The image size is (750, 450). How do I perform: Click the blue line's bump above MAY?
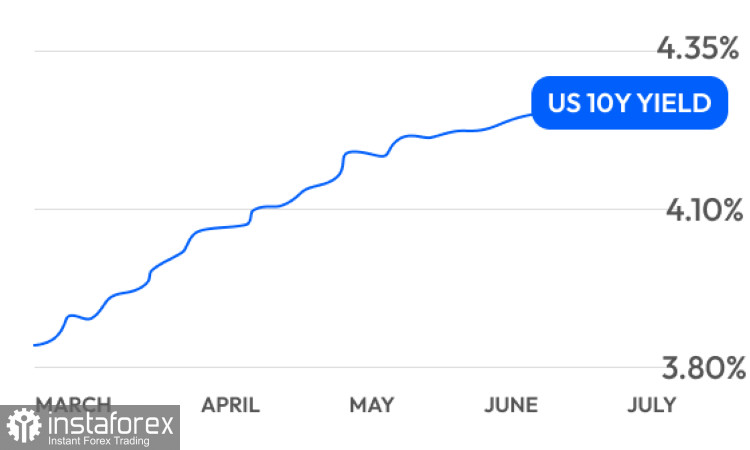354,152
